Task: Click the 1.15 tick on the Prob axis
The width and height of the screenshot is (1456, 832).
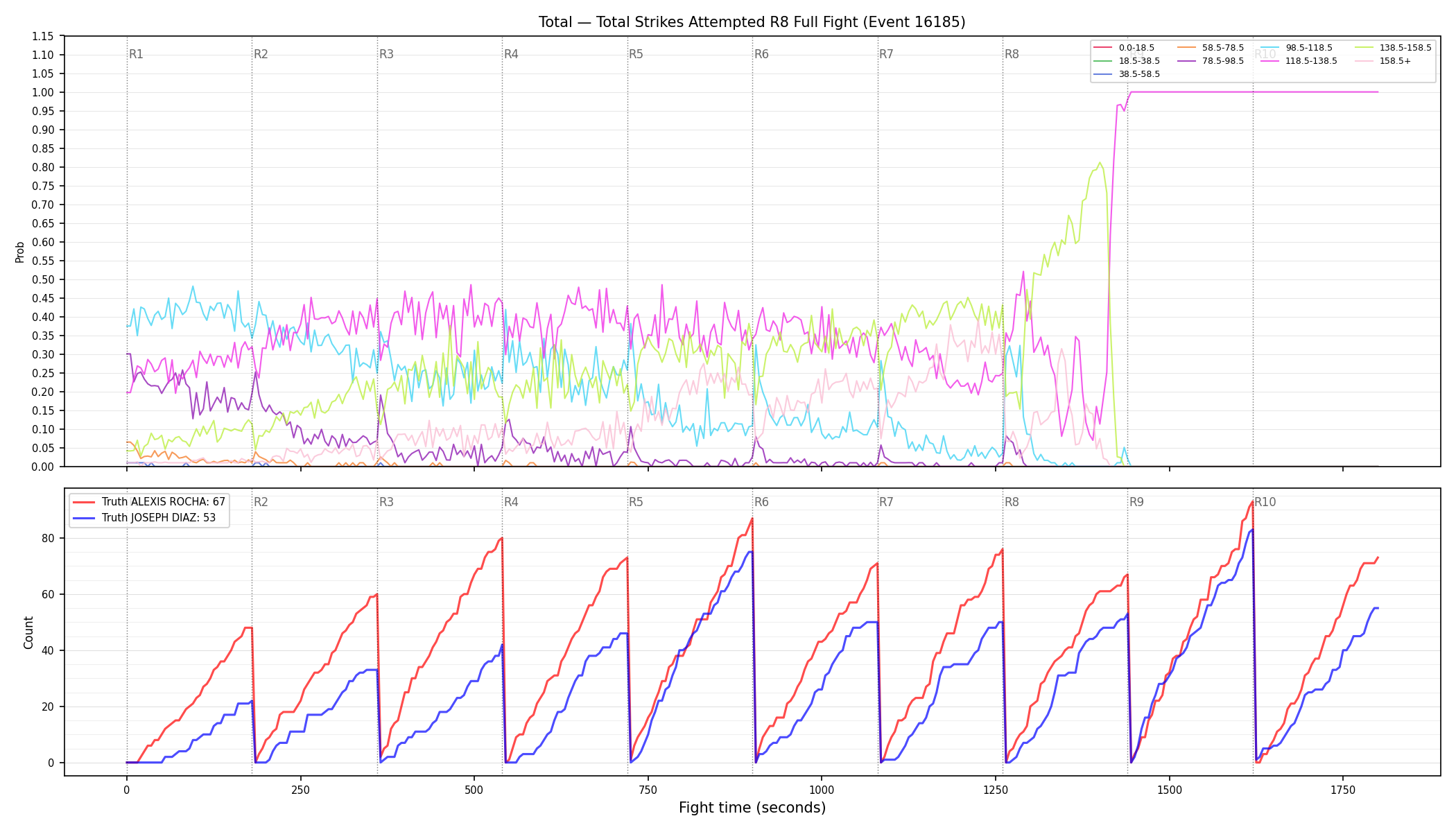Action: (42, 36)
